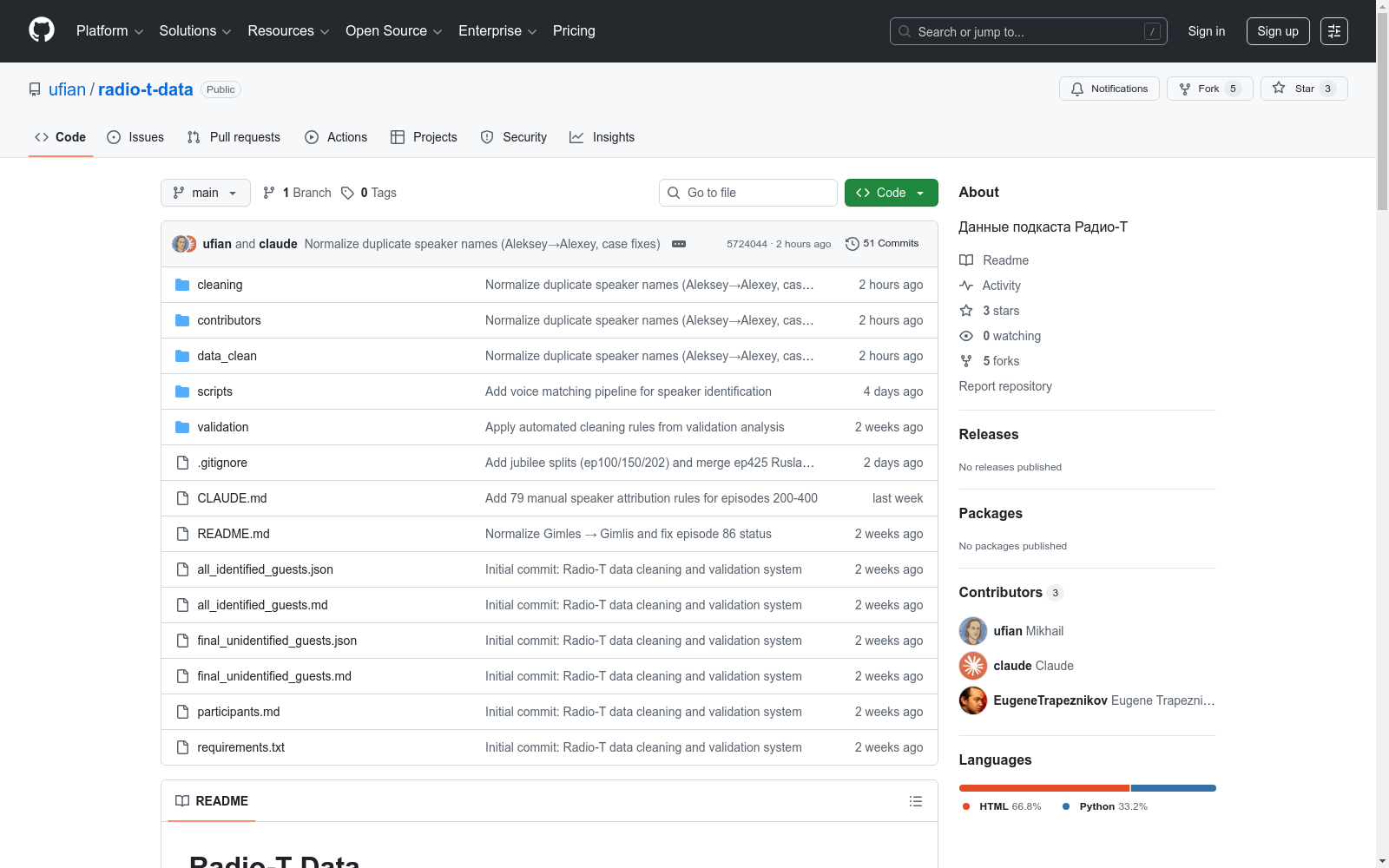This screenshot has width=1389, height=868.
Task: Click the Sign up button
Action: (1278, 31)
